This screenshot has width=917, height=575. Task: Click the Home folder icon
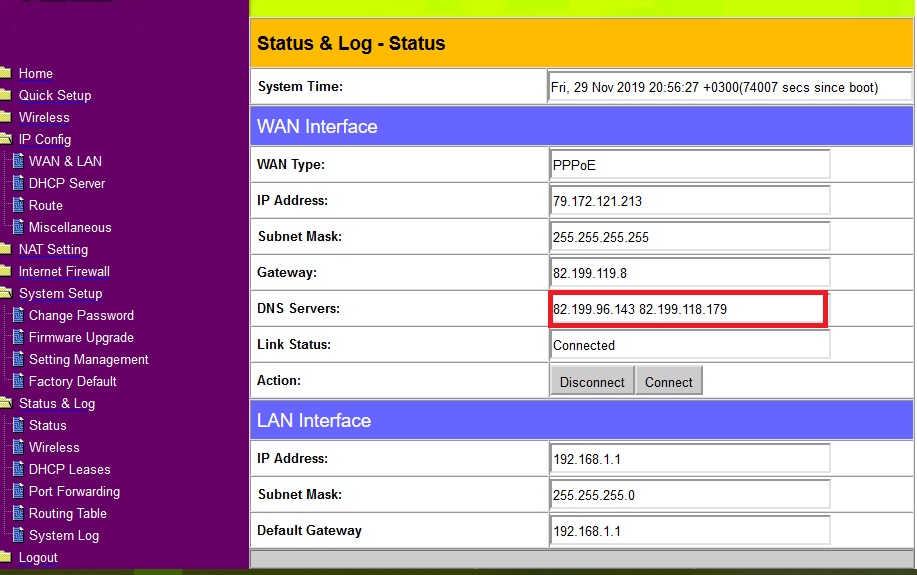click(x=5, y=73)
